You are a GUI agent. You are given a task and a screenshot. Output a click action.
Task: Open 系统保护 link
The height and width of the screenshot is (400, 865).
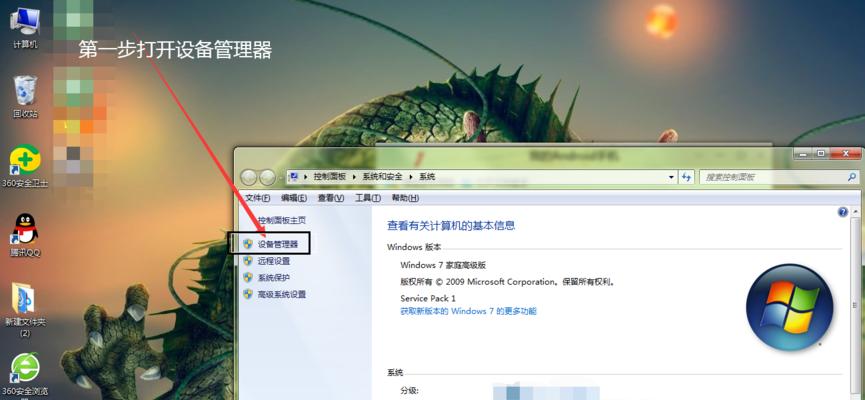(274, 278)
